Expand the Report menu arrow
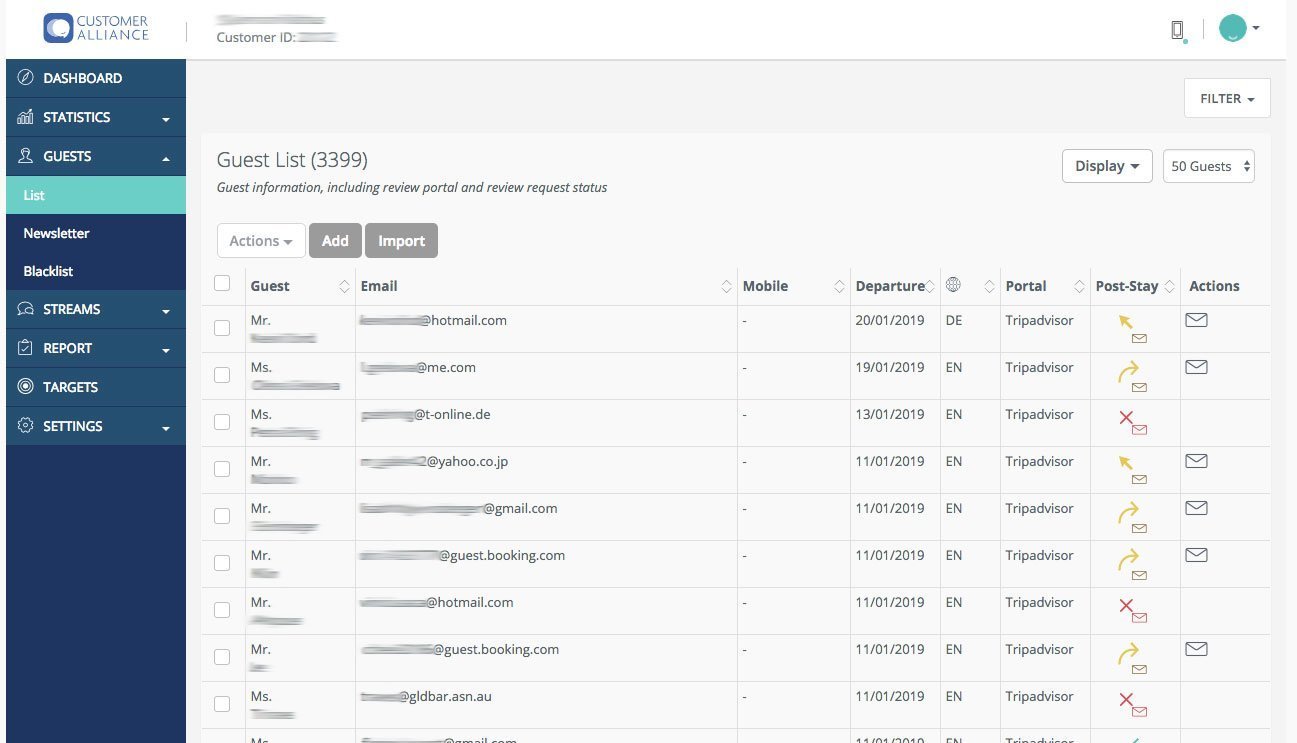 166,350
